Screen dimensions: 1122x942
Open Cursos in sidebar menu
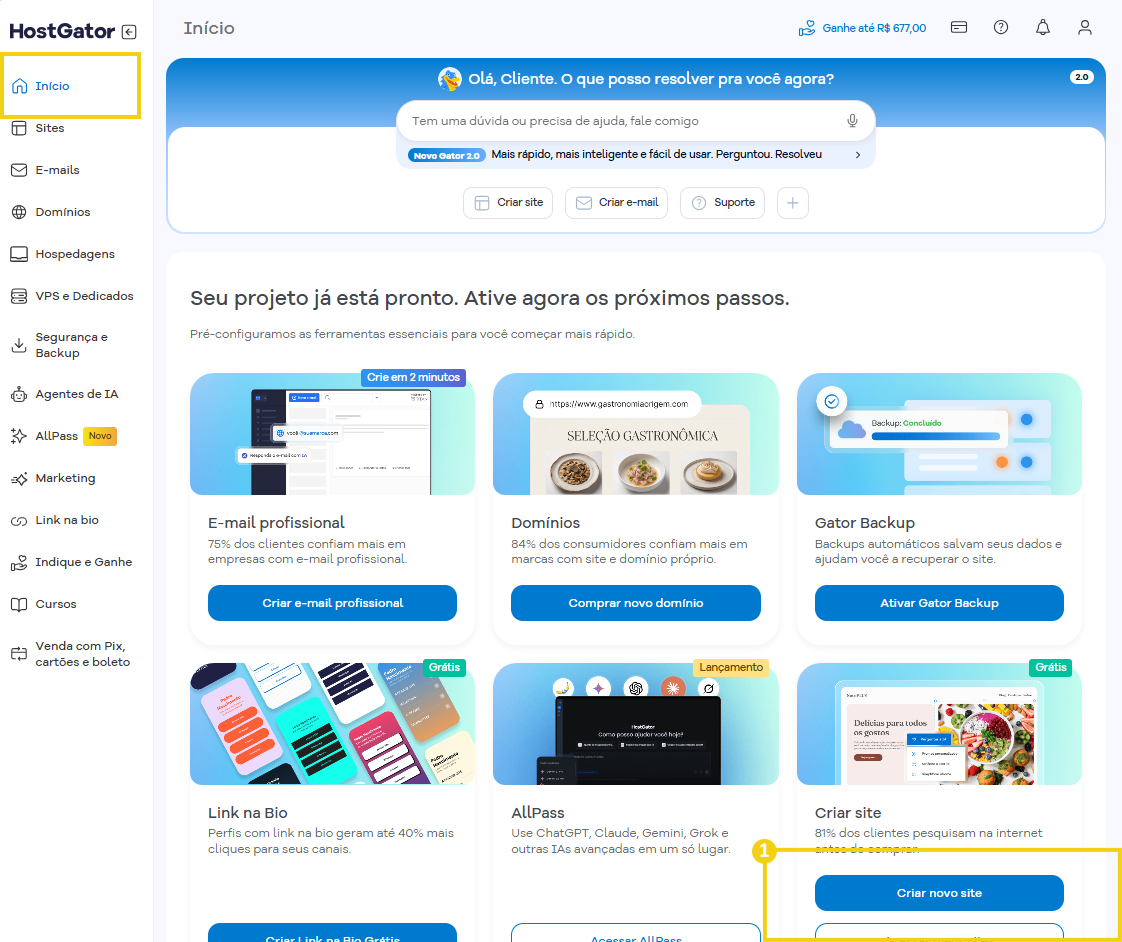[x=56, y=604]
